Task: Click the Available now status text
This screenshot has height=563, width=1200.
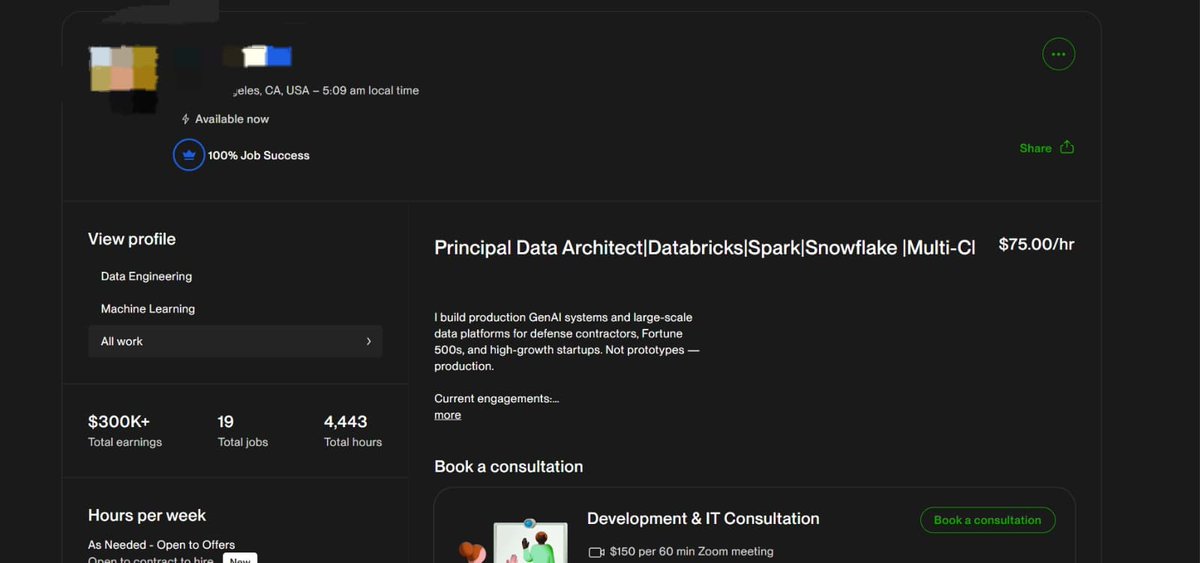Action: coord(232,119)
